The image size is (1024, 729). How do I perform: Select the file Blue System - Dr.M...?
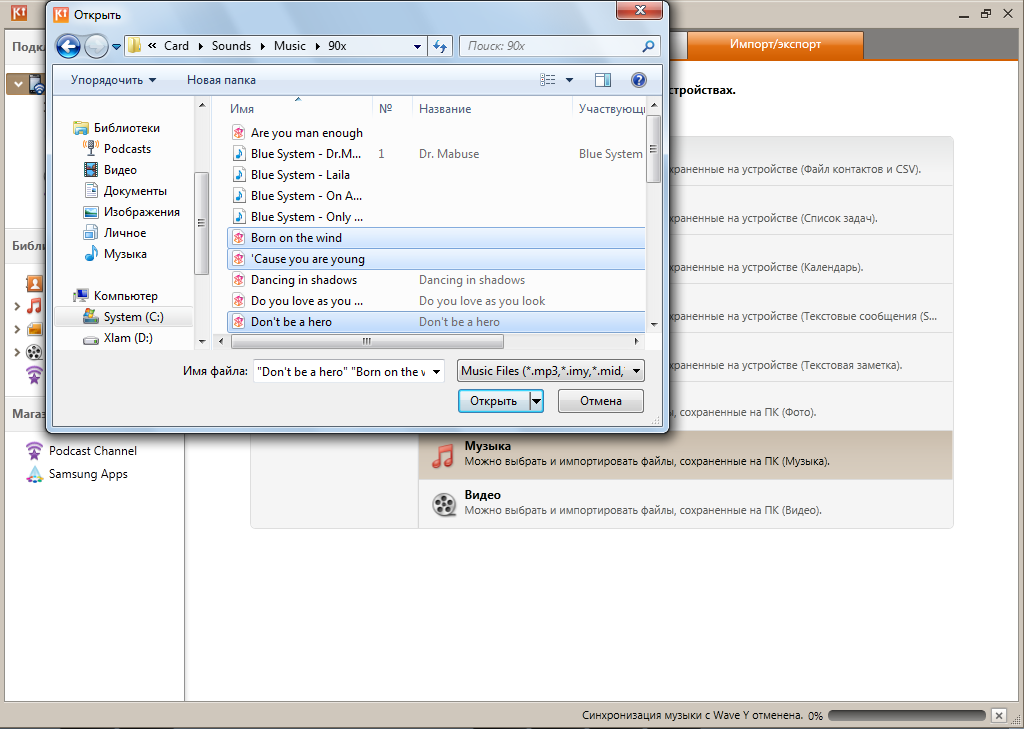(436, 154)
